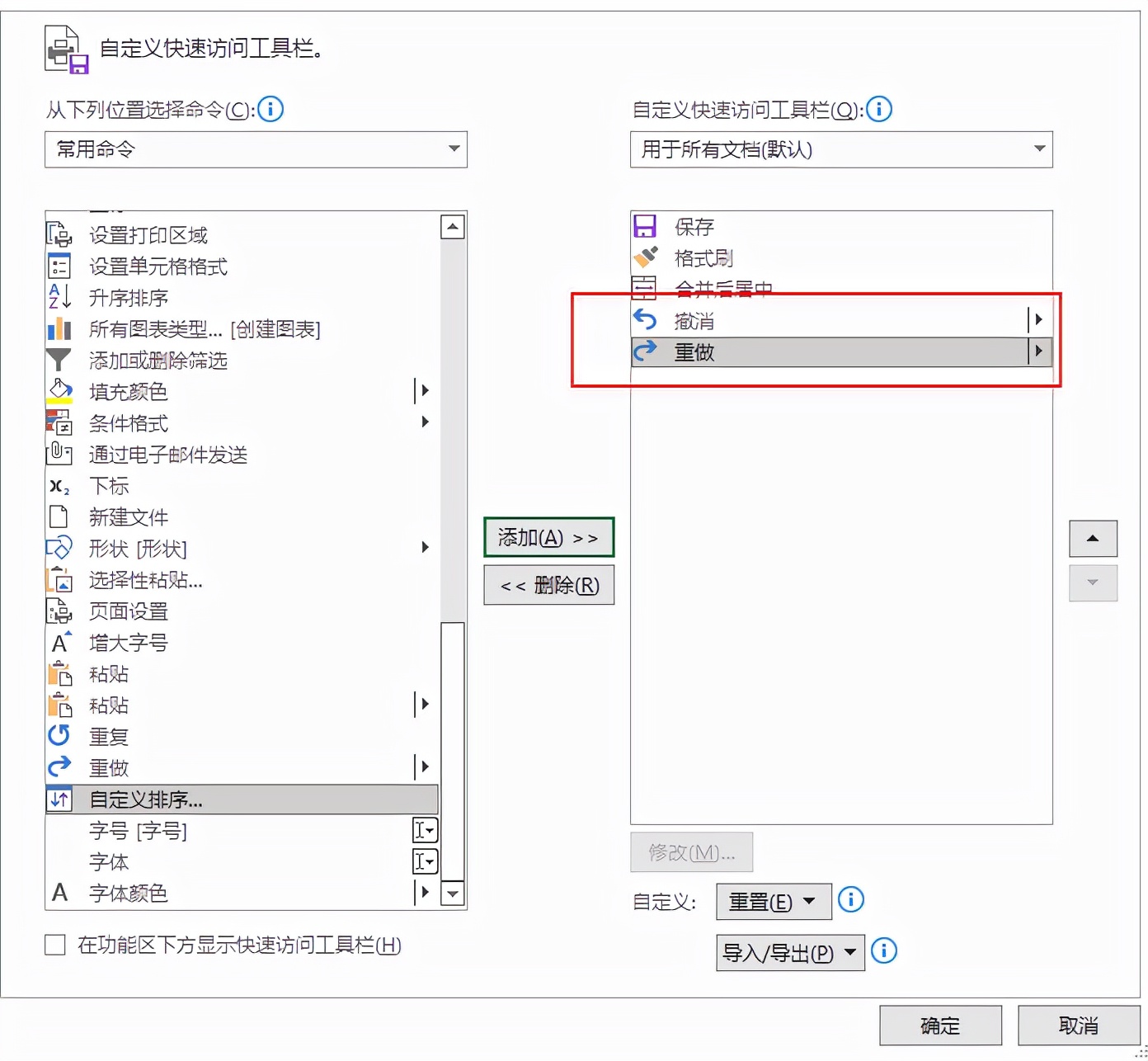Screen dimensions: 1148x1061
Task: Click the command list scroll down arrow
Action: [x=453, y=894]
